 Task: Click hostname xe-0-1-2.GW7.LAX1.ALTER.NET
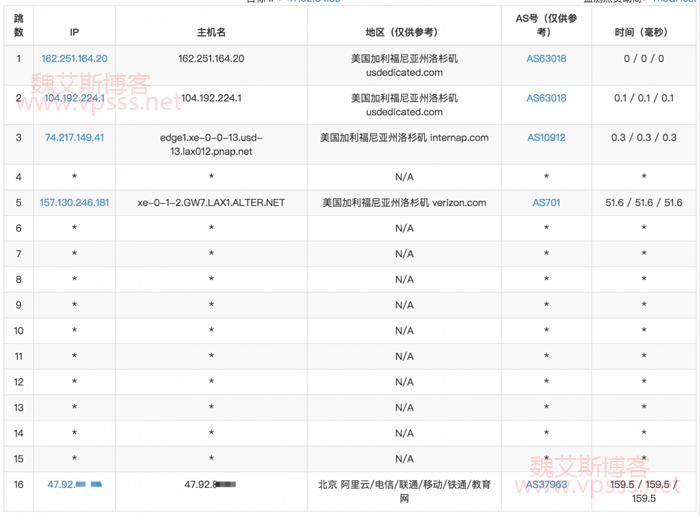pos(211,202)
